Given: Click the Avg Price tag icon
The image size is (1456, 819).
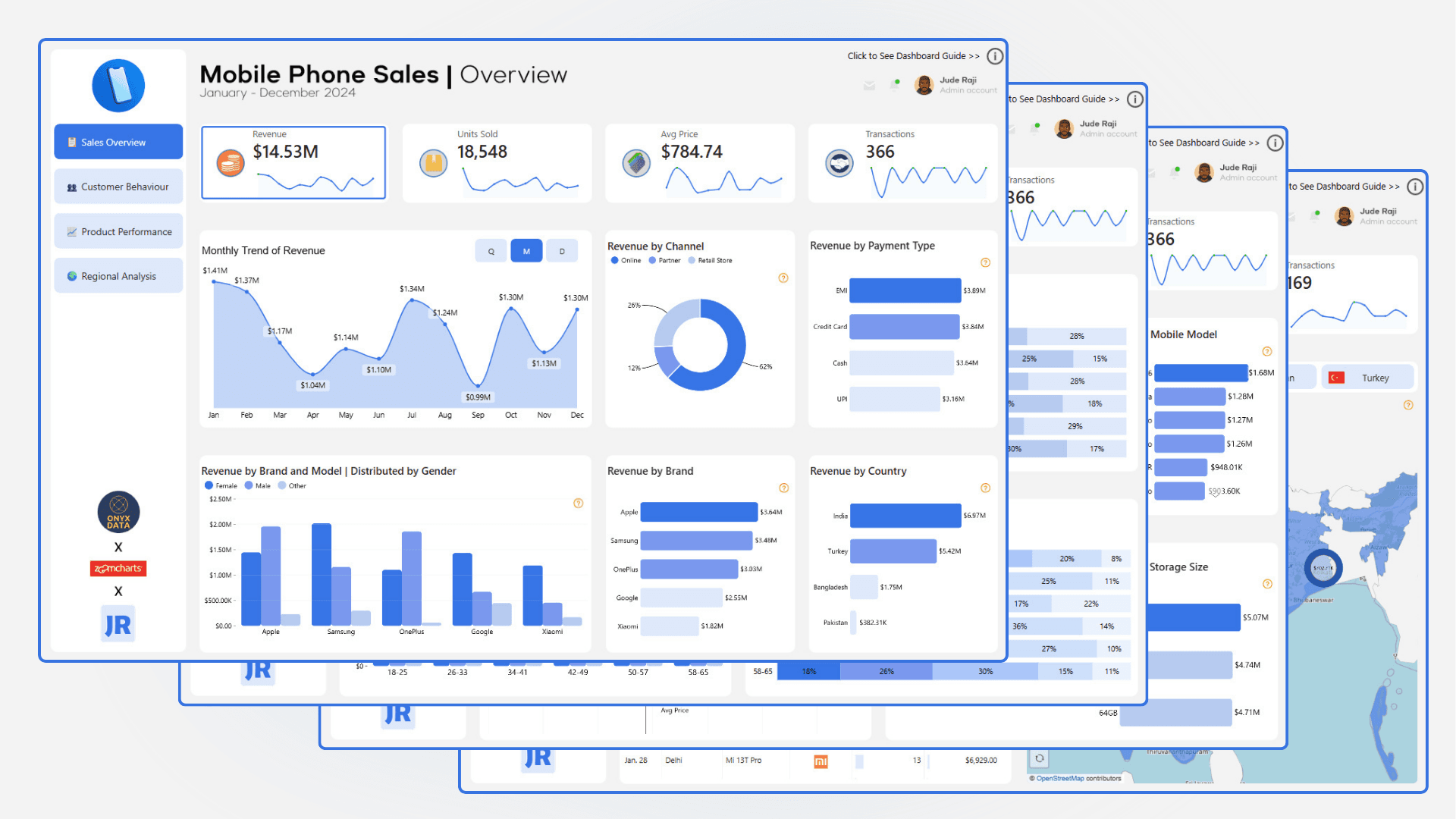Looking at the screenshot, I should click(x=636, y=162).
